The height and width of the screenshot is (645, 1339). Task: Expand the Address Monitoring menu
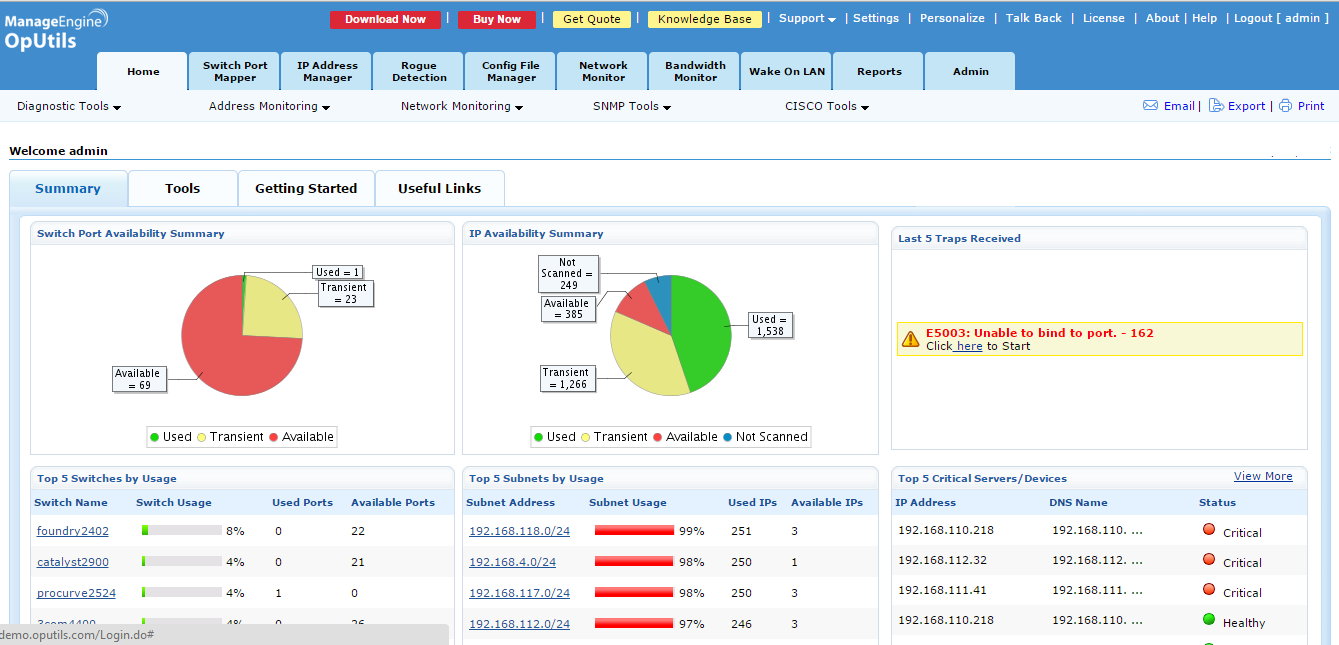269,106
